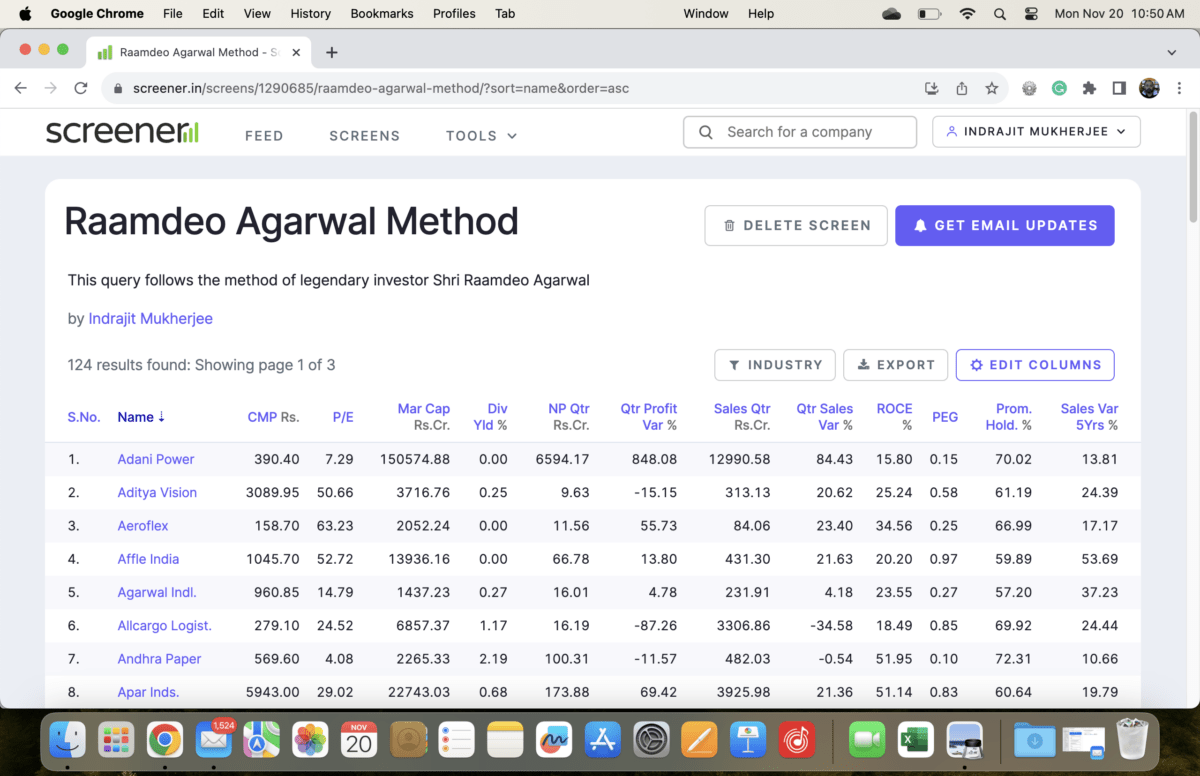1200x776 pixels.
Task: Open the Chrome extensions puzzle icon
Action: [1089, 88]
